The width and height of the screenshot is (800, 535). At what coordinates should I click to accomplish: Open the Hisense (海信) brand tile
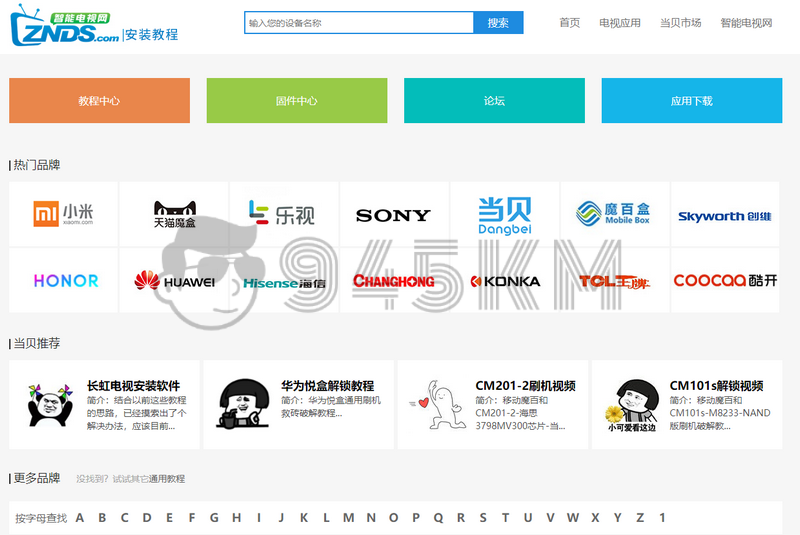coord(284,280)
